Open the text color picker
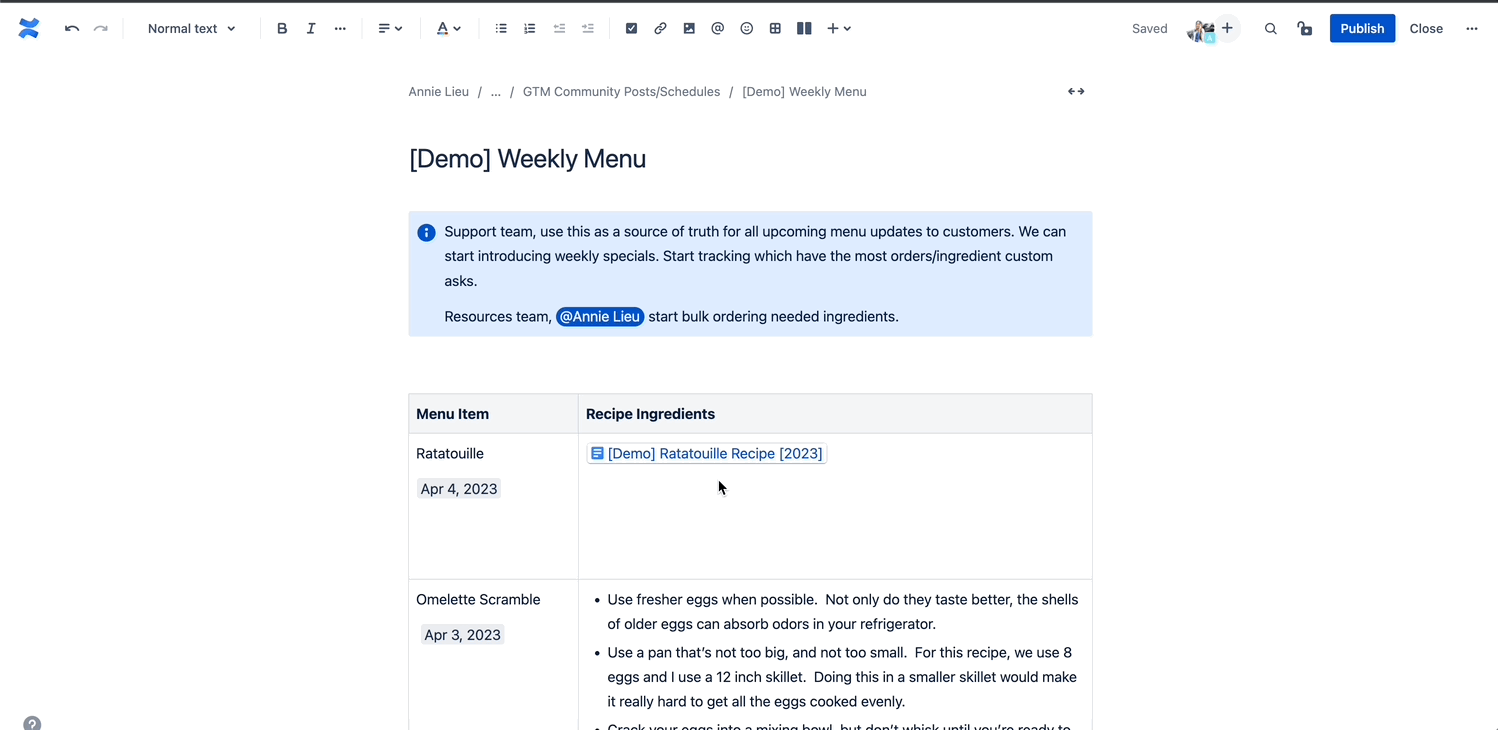Viewport: 1498px width, 730px height. point(449,29)
